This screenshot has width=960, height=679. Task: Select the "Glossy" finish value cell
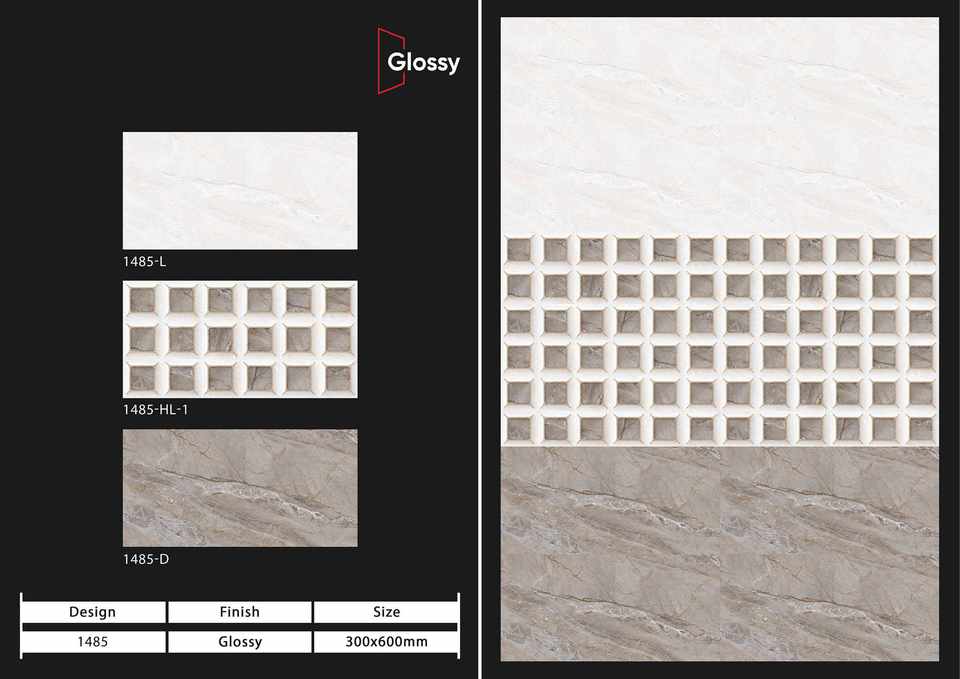(239, 642)
